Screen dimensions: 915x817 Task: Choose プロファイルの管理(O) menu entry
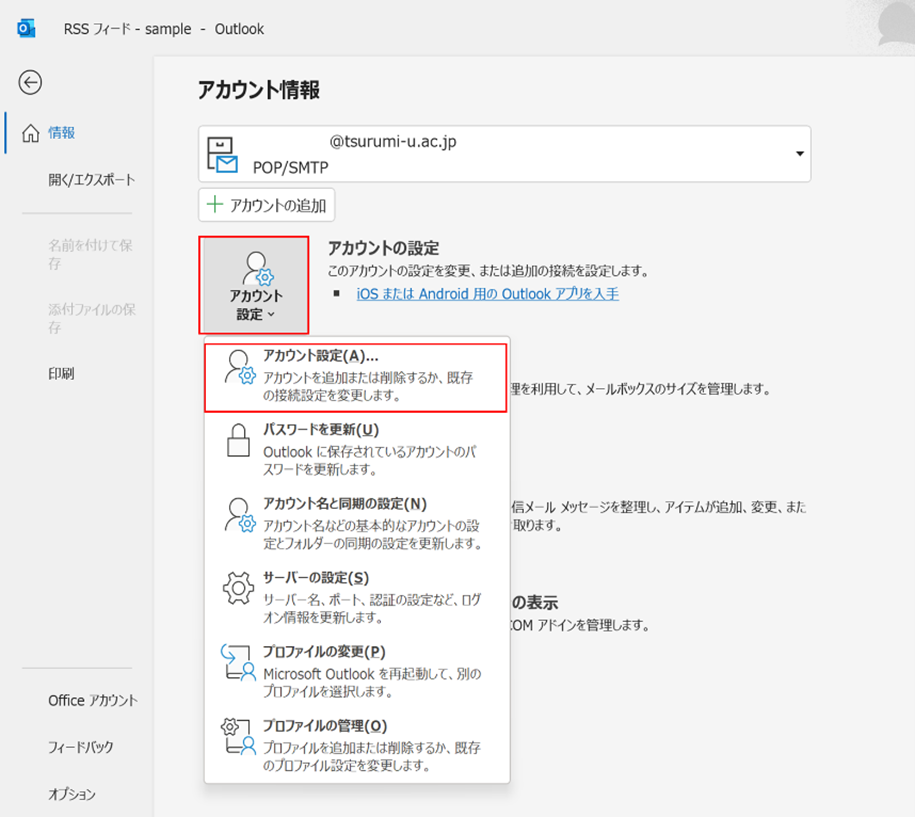point(357,746)
